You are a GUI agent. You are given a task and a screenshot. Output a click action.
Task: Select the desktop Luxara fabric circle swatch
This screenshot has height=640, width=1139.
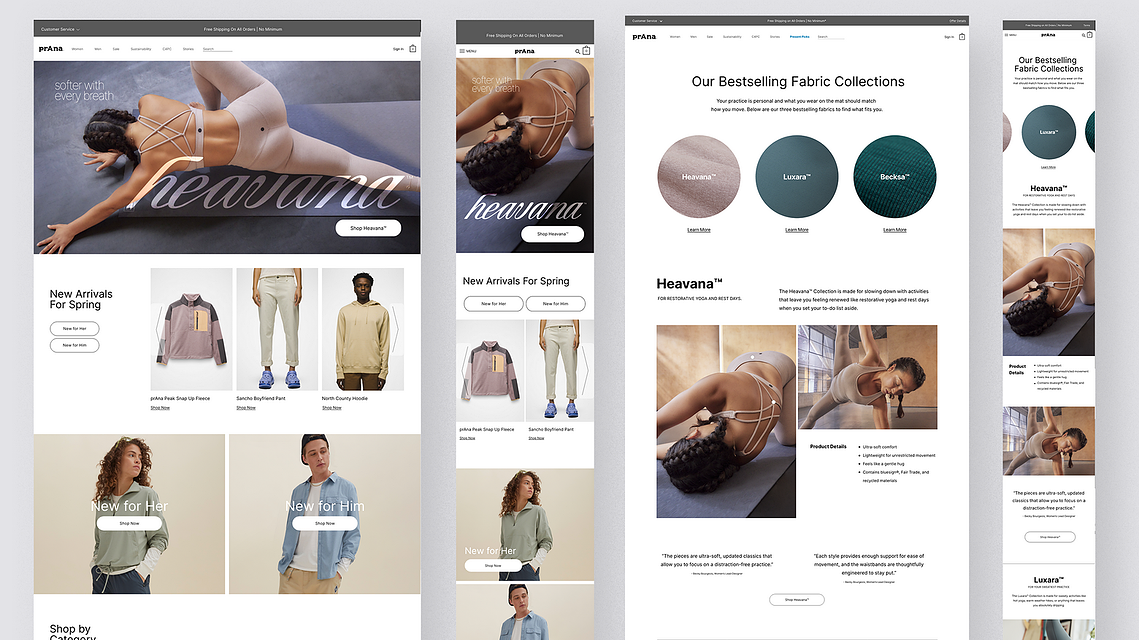coord(797,177)
